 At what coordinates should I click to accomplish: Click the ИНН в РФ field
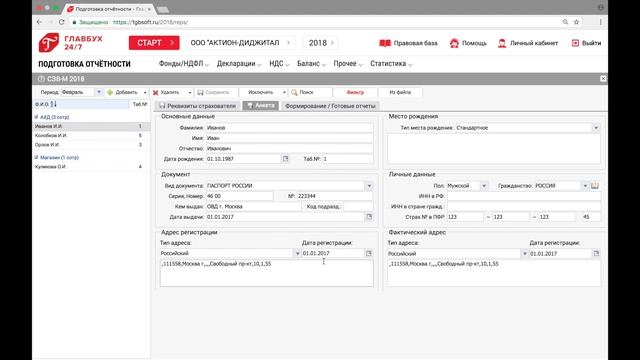(524, 196)
